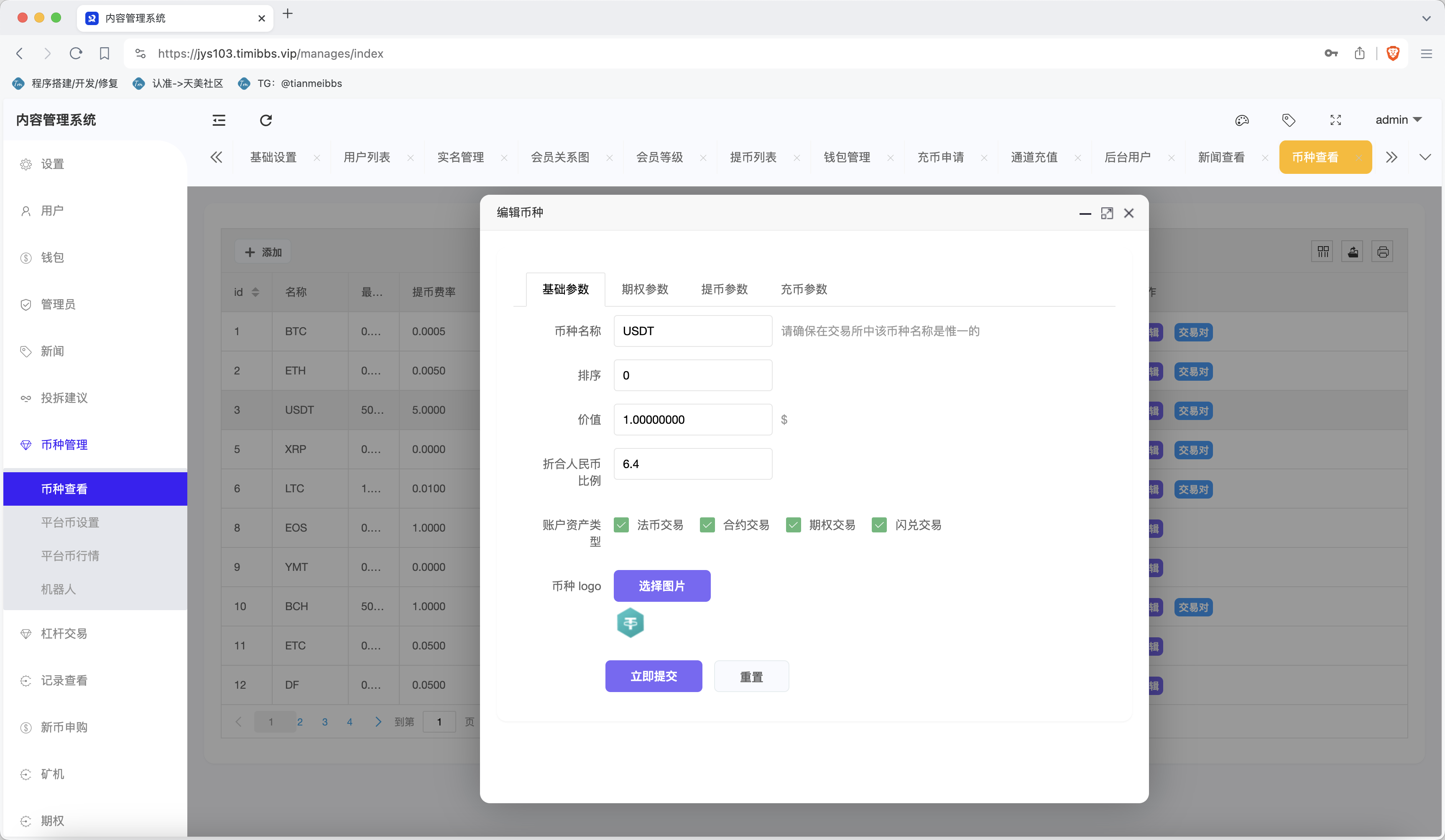Image resolution: width=1445 pixels, height=840 pixels.
Task: Click the 折合人民币比例 input field
Action: (x=693, y=463)
